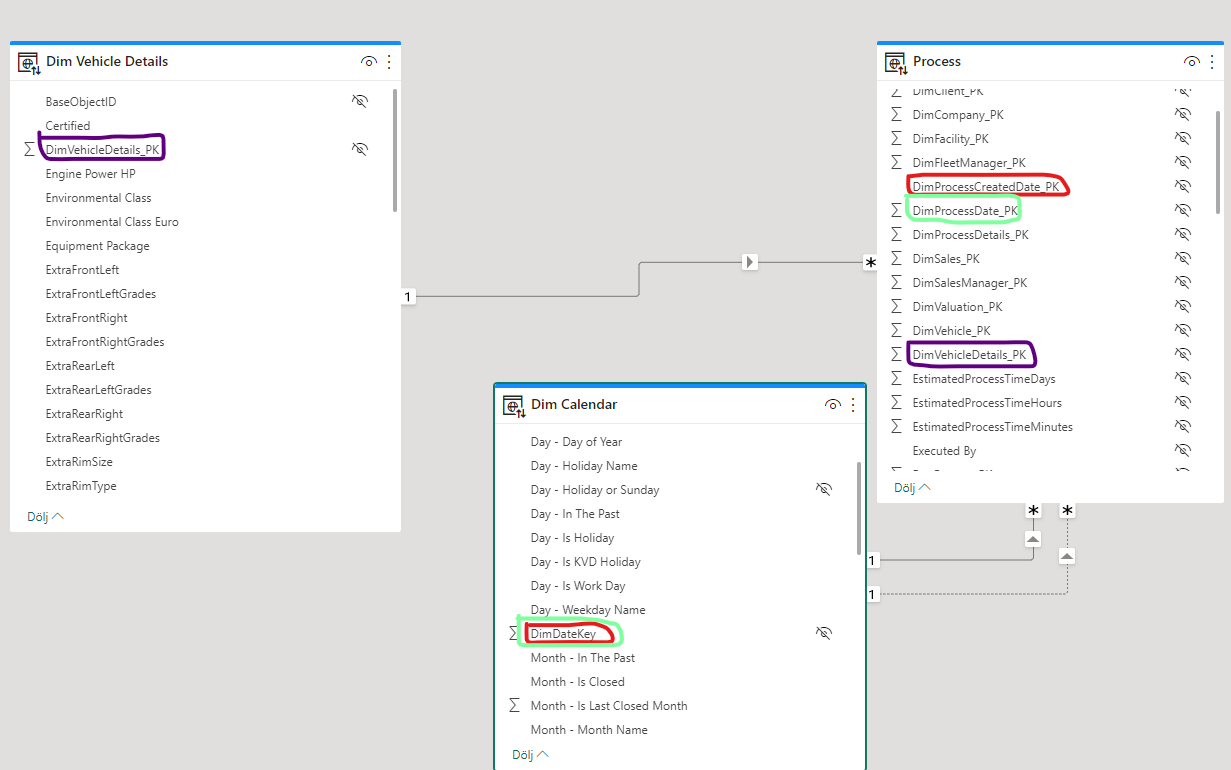Click the Dim Calendar table header icon
This screenshot has height=770, width=1231.
(514, 406)
